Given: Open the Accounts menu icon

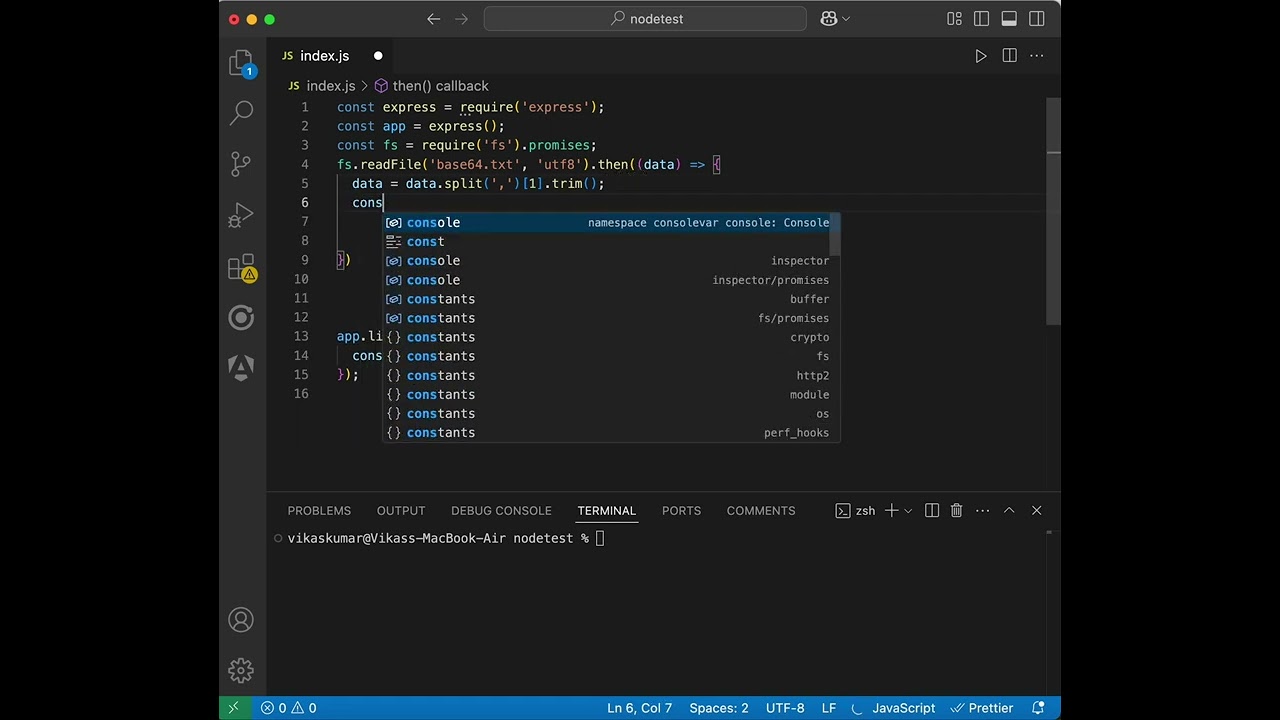Looking at the screenshot, I should (x=241, y=619).
